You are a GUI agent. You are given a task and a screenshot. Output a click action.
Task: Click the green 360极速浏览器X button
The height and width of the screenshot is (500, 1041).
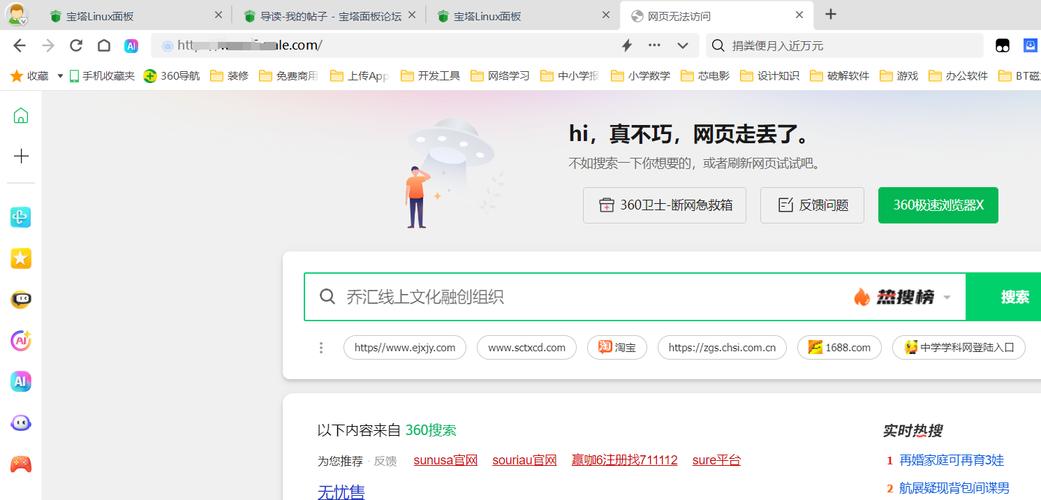(938, 205)
